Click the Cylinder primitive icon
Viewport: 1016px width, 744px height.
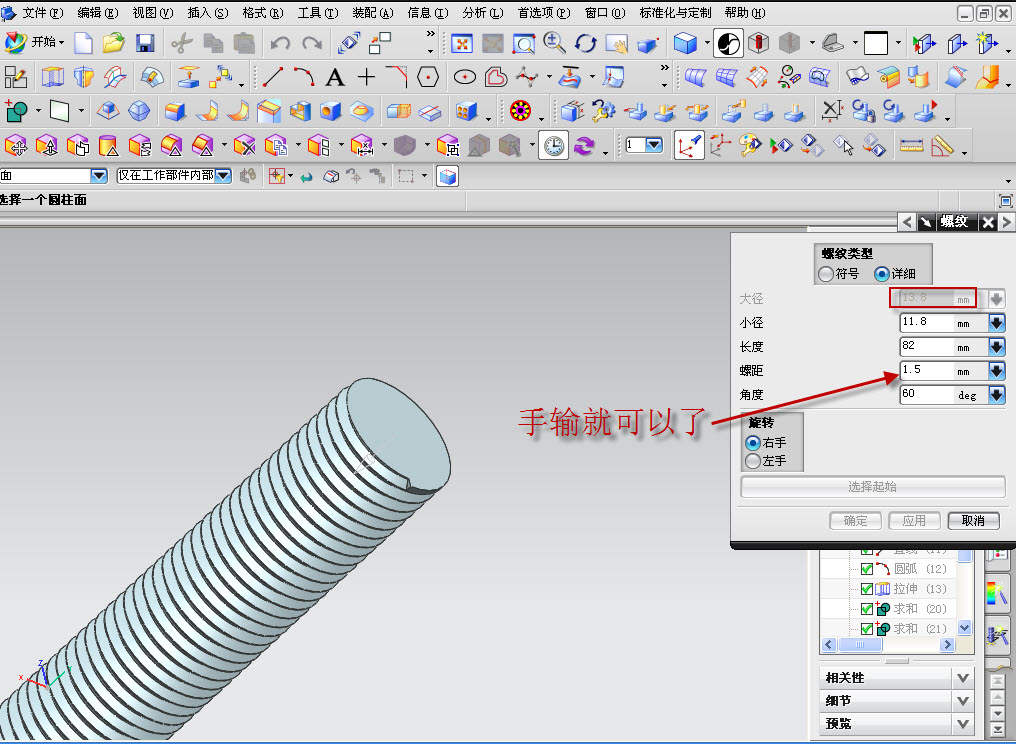click(108, 146)
